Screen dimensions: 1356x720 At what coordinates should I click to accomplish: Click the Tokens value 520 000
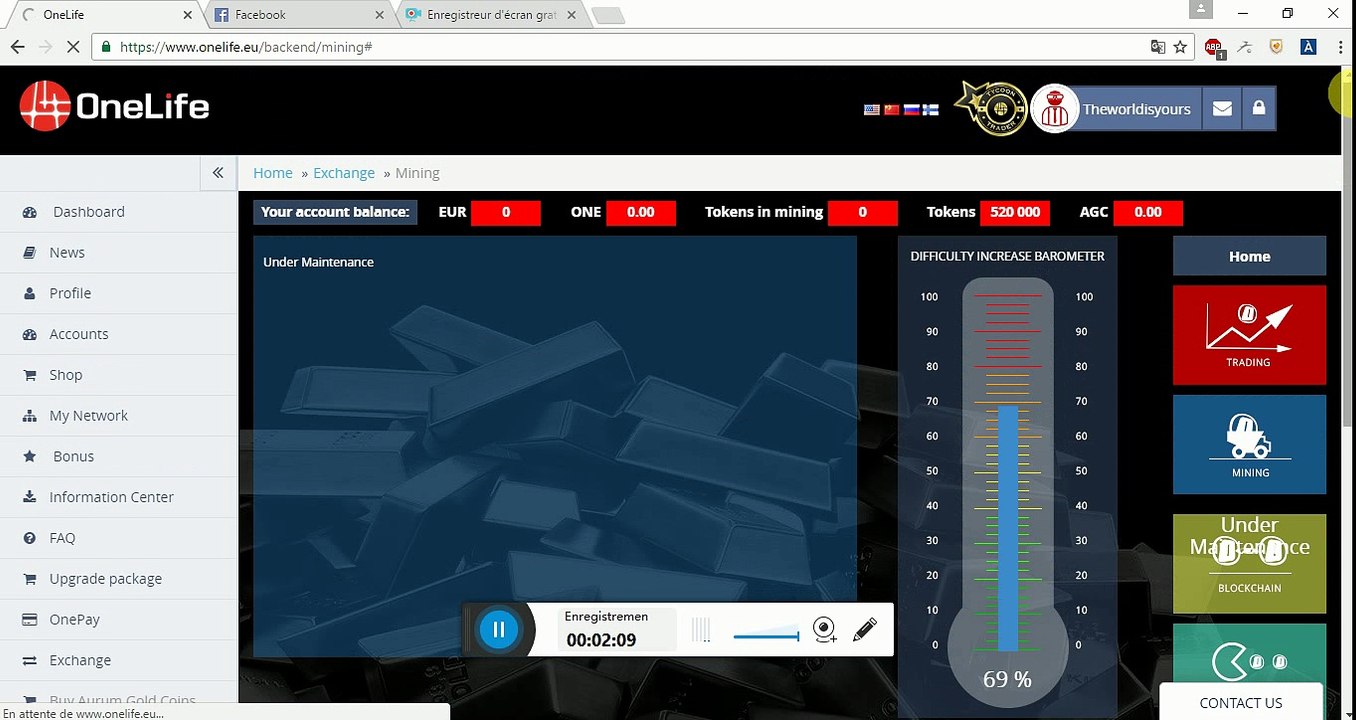(x=1015, y=212)
